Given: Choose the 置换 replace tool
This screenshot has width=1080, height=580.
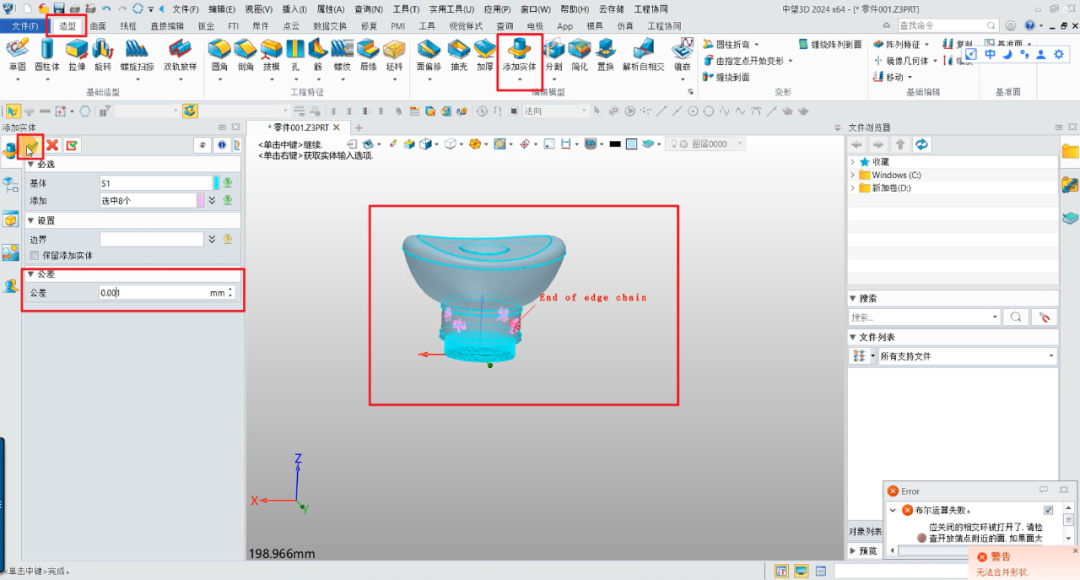Looking at the screenshot, I should 605,55.
